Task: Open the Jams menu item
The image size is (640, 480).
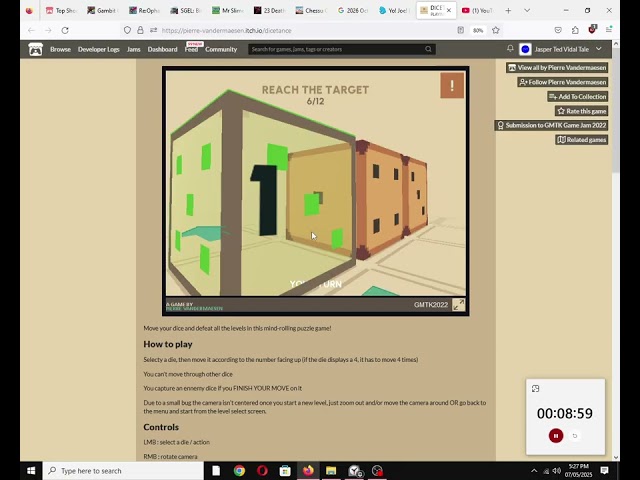Action: 133,49
